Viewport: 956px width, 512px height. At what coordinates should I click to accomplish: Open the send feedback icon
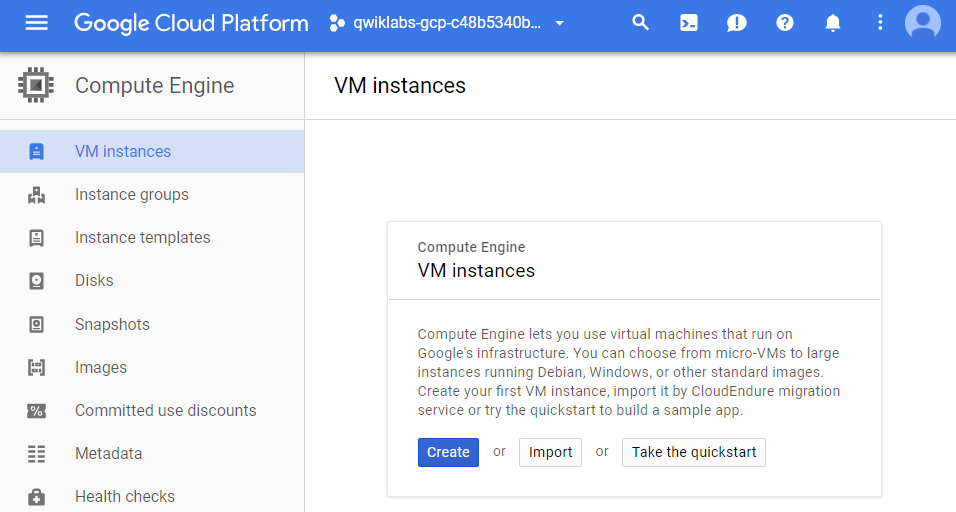[x=737, y=23]
